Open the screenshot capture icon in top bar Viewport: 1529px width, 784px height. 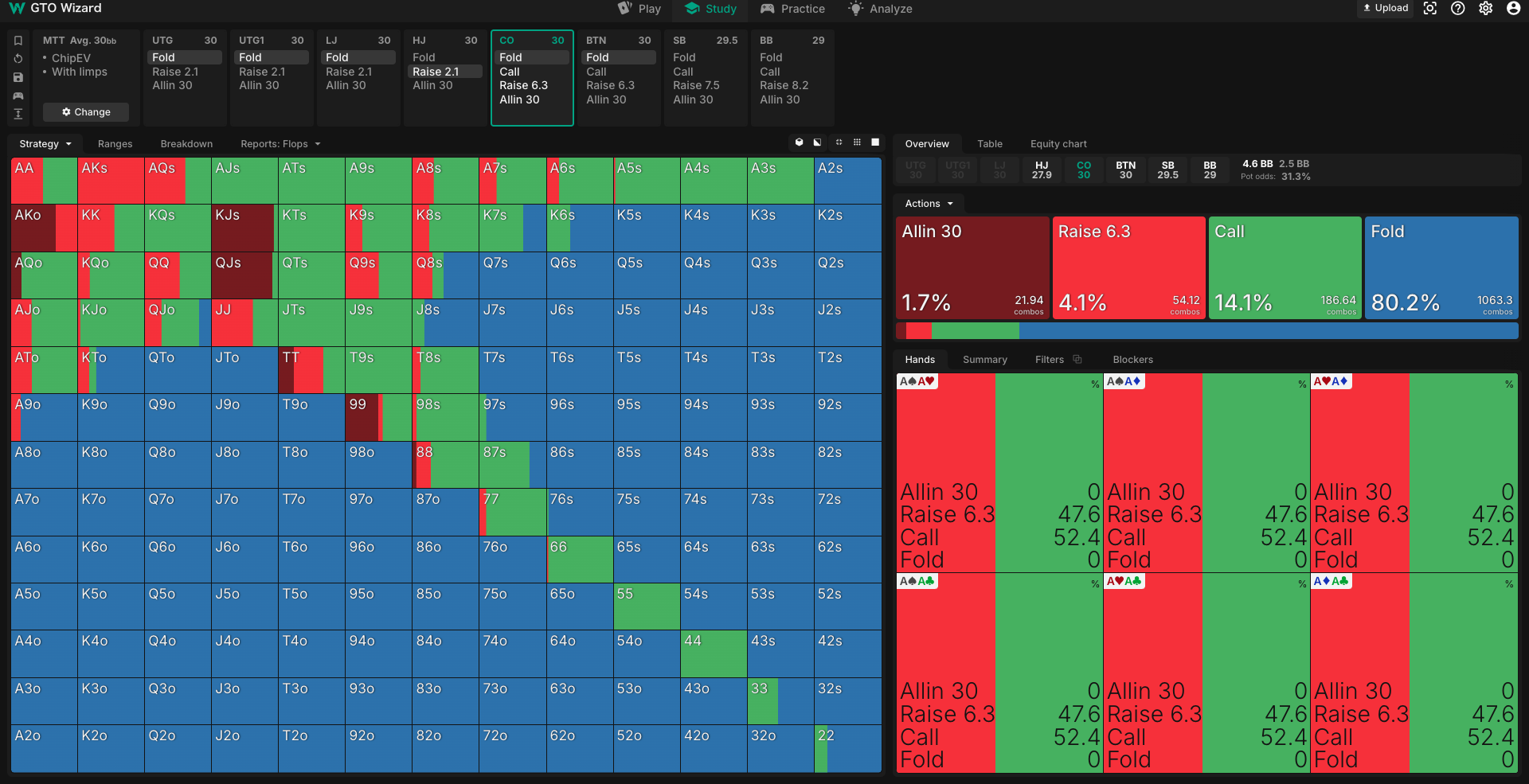(x=1430, y=9)
